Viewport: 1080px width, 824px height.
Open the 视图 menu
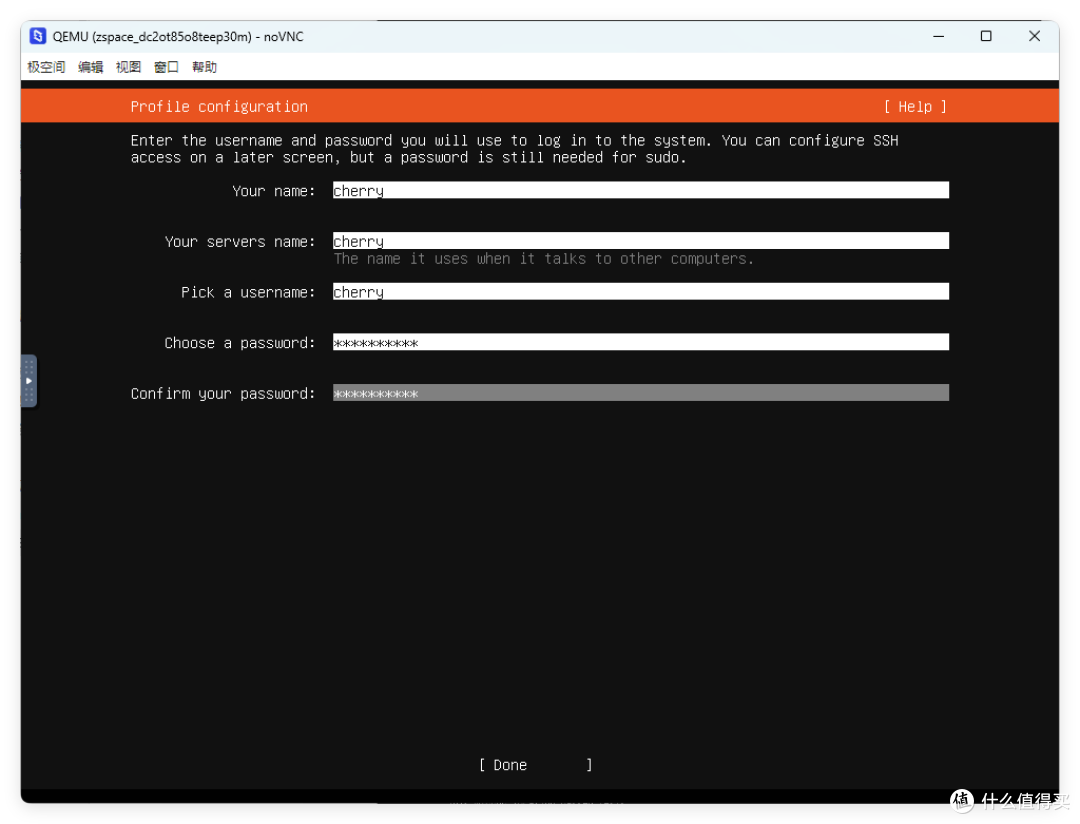tap(128, 67)
